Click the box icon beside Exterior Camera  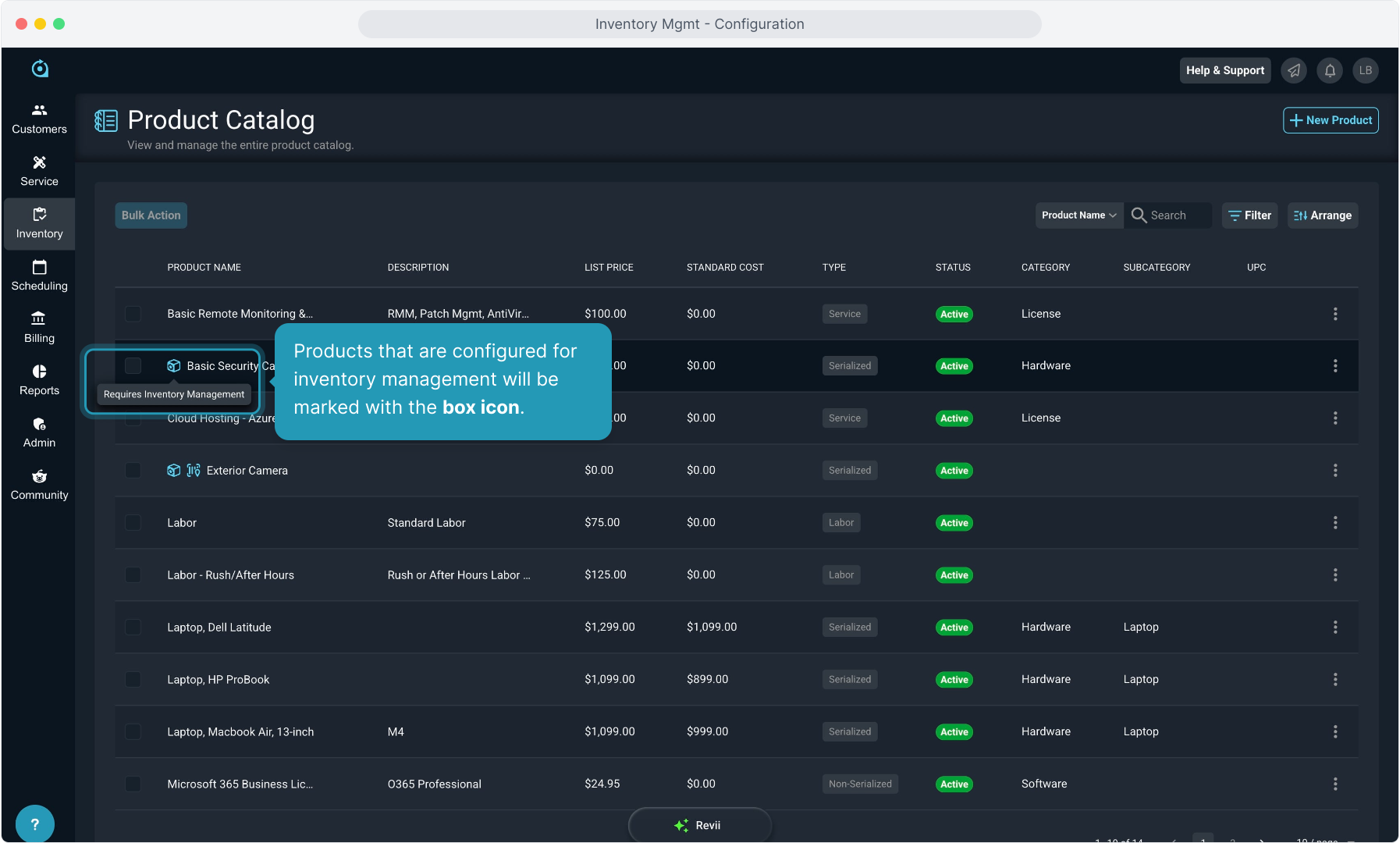click(173, 471)
